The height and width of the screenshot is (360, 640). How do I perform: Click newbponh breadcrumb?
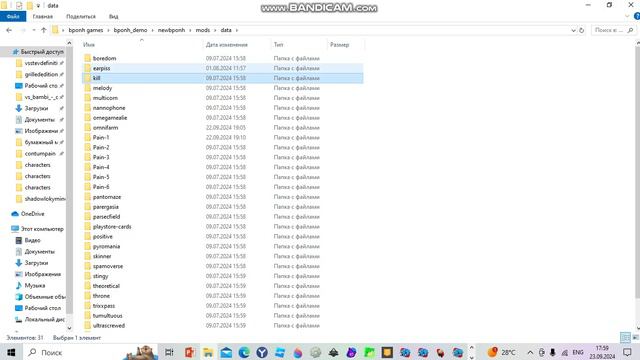tap(171, 30)
